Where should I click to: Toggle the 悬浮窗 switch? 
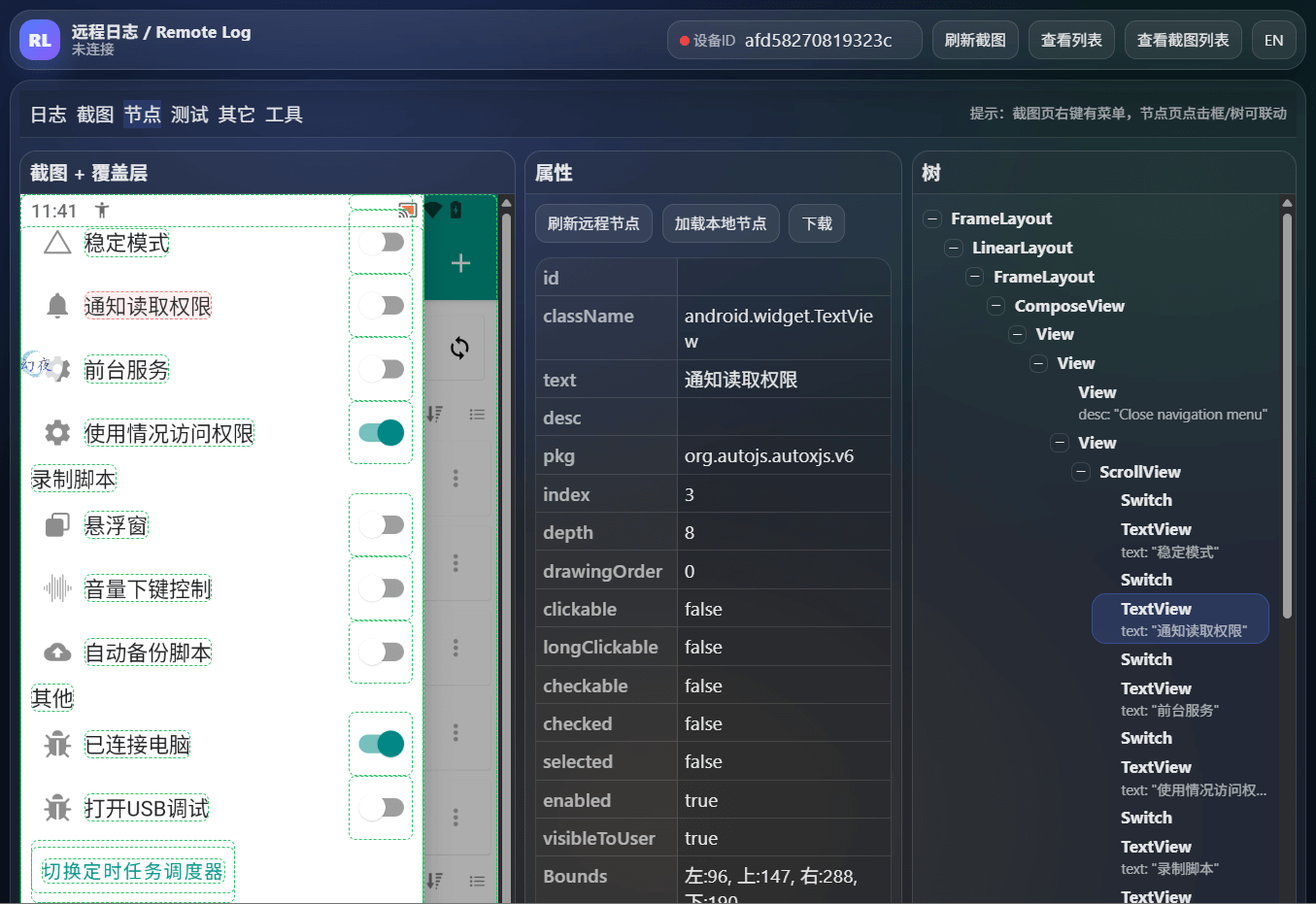[x=382, y=525]
